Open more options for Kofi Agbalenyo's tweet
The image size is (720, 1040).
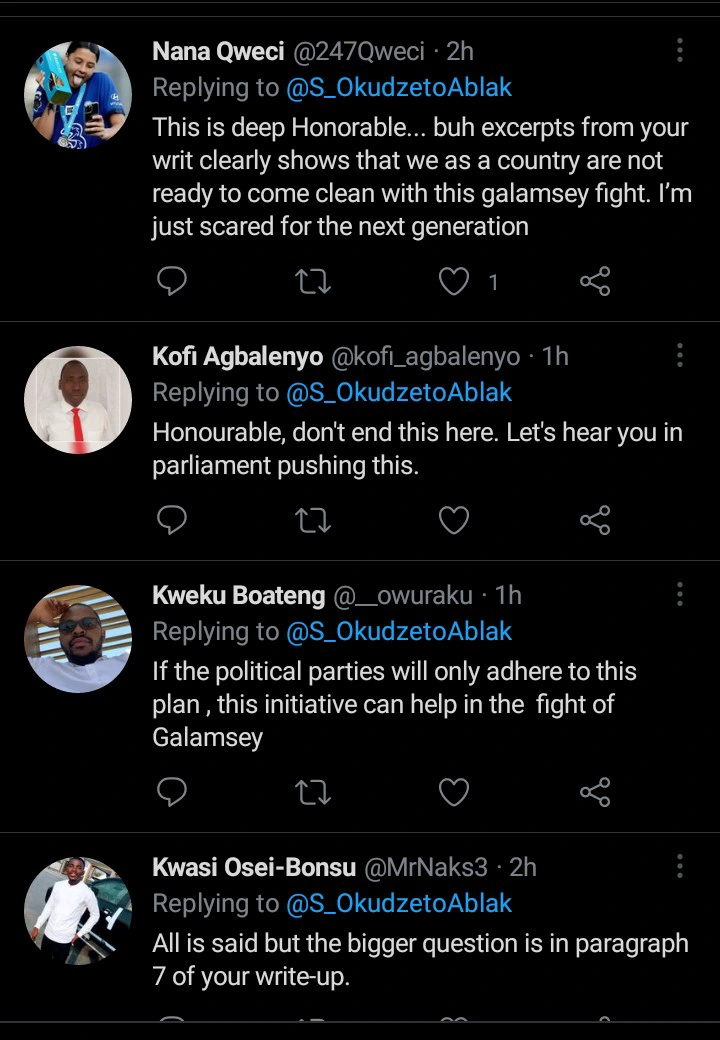click(680, 355)
